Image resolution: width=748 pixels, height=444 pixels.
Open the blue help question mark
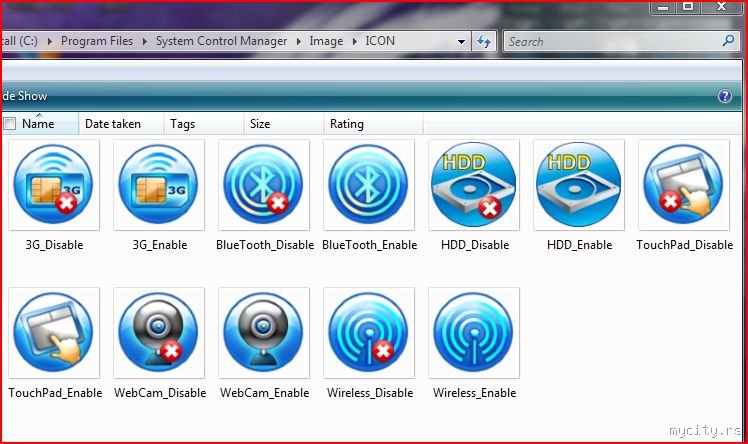[725, 96]
